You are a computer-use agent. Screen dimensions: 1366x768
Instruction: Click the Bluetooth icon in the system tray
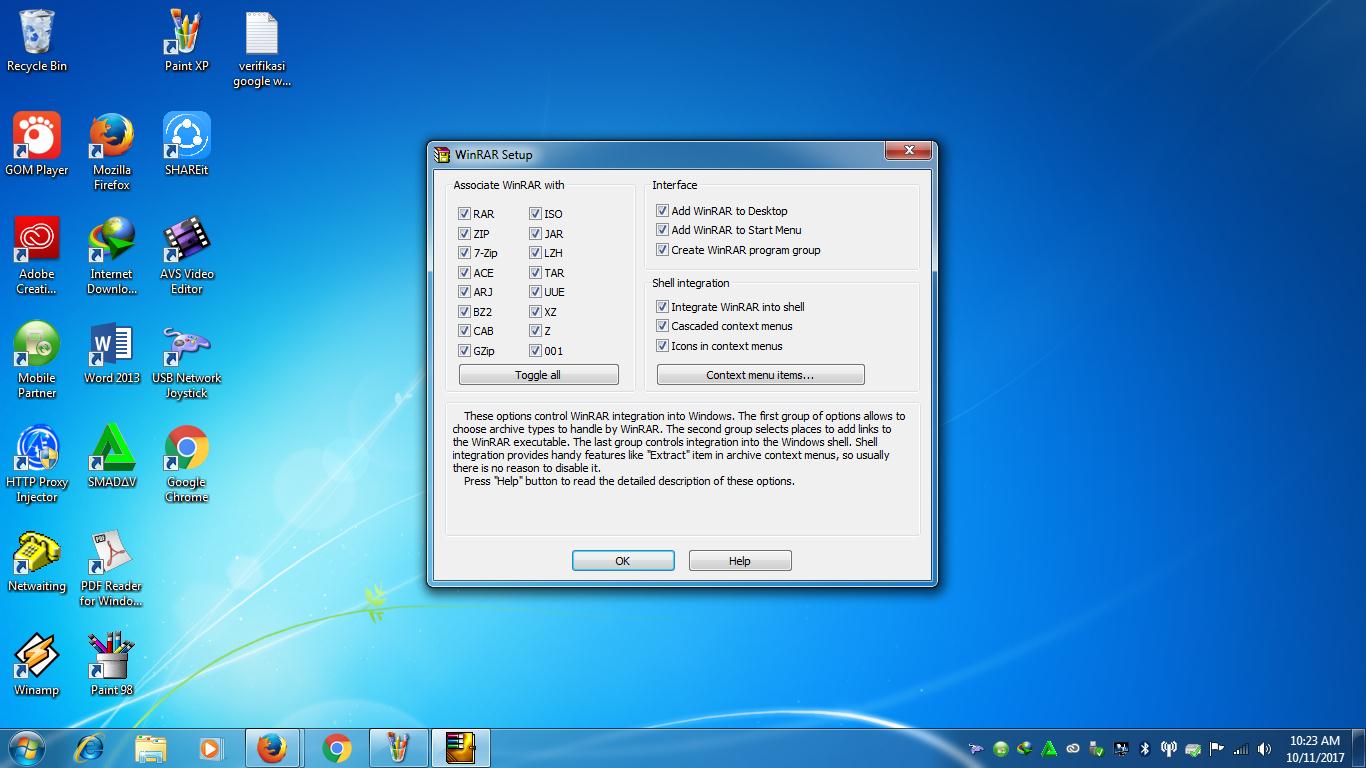click(1143, 748)
